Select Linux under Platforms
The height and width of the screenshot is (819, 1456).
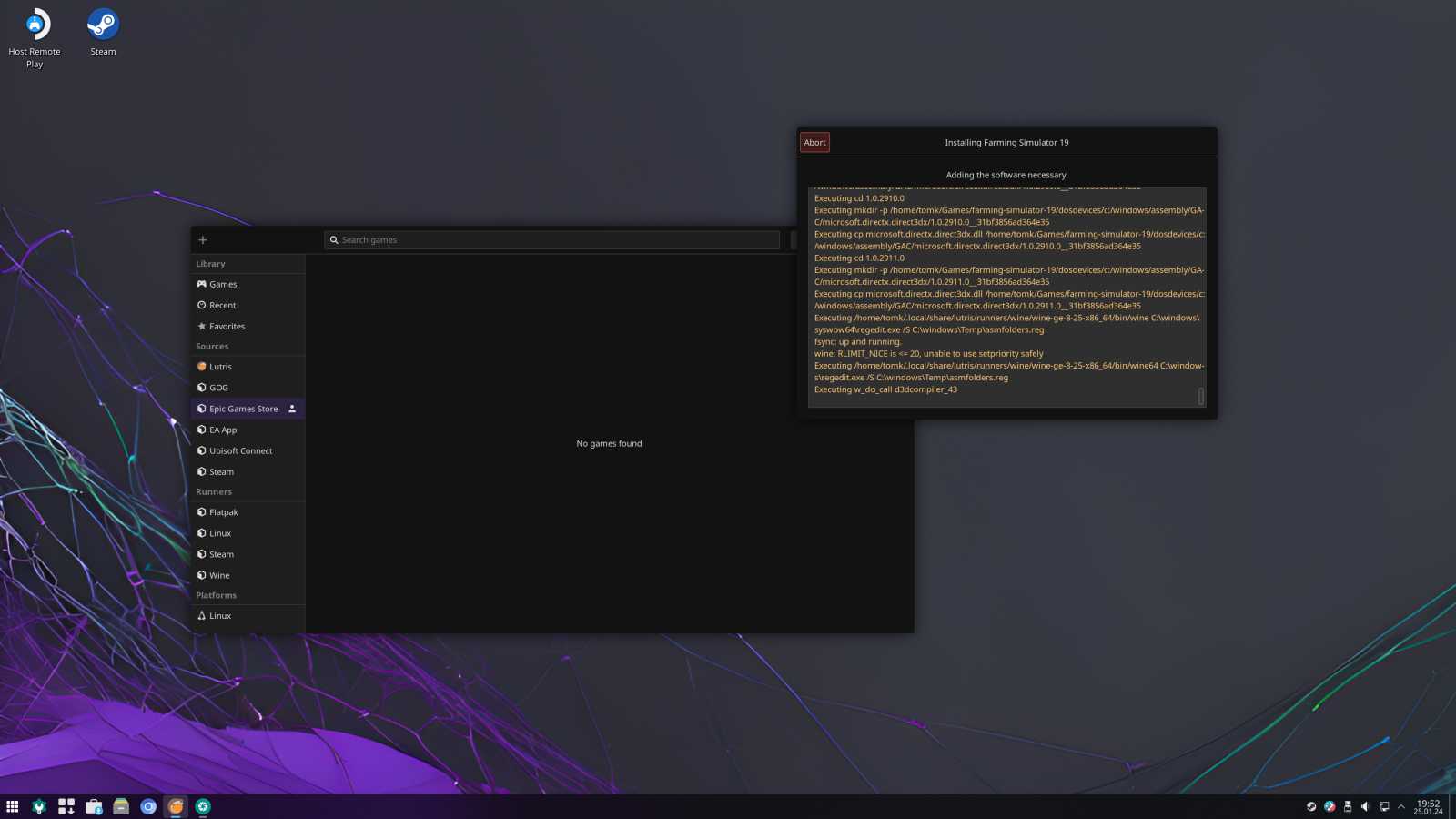pyautogui.click(x=248, y=616)
